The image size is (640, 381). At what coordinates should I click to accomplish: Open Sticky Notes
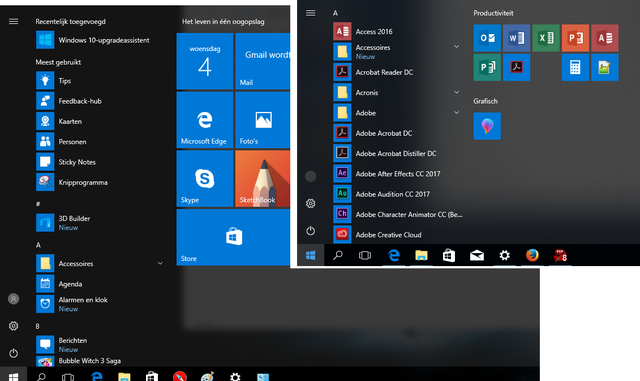[66, 162]
